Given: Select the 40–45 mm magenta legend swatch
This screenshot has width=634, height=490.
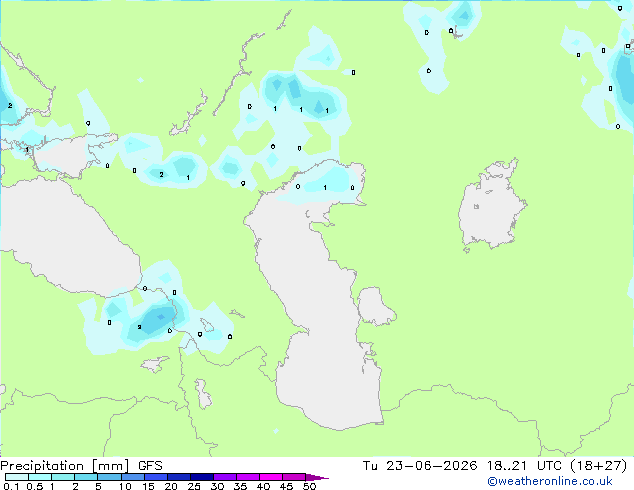Looking at the screenshot, I should coord(271,477).
